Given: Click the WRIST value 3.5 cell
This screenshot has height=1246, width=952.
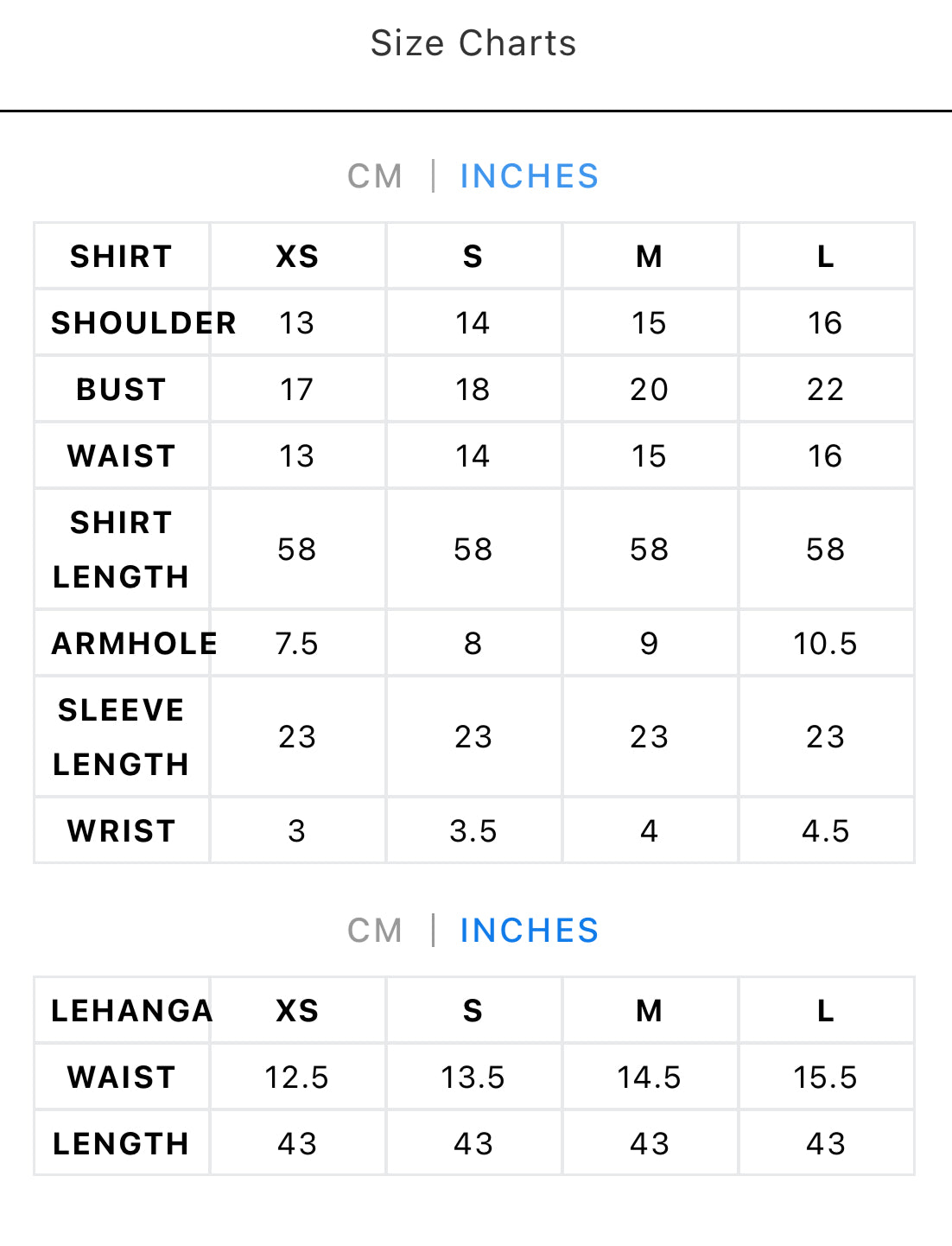Looking at the screenshot, I should coord(473,831).
